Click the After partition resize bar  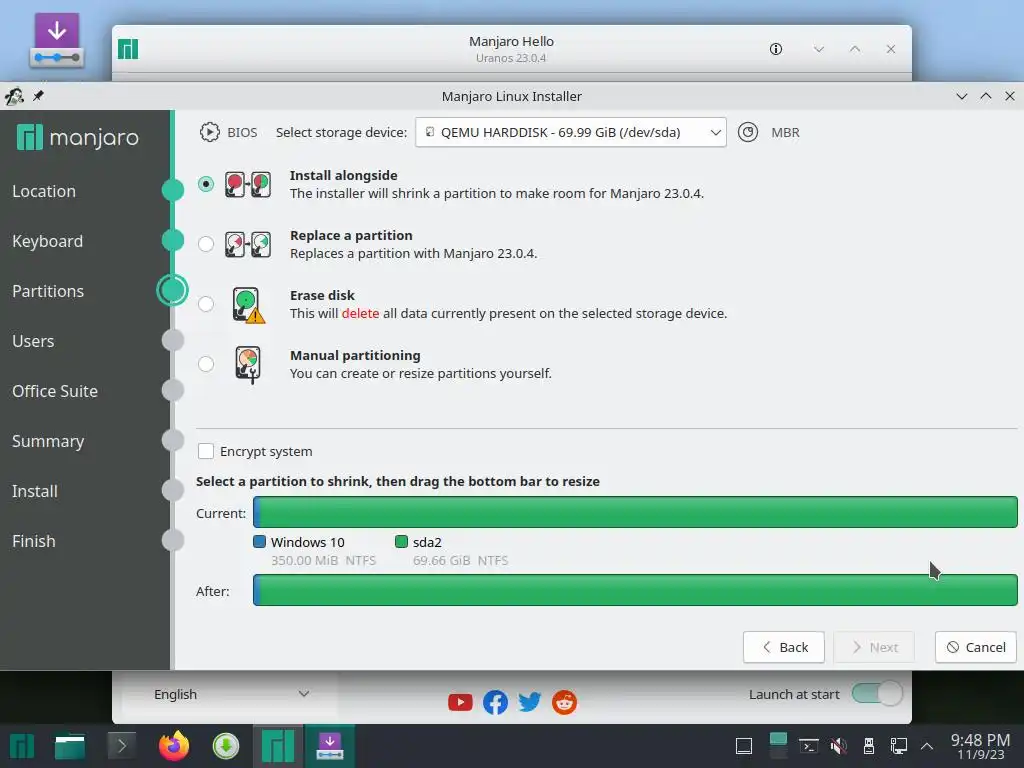[635, 590]
